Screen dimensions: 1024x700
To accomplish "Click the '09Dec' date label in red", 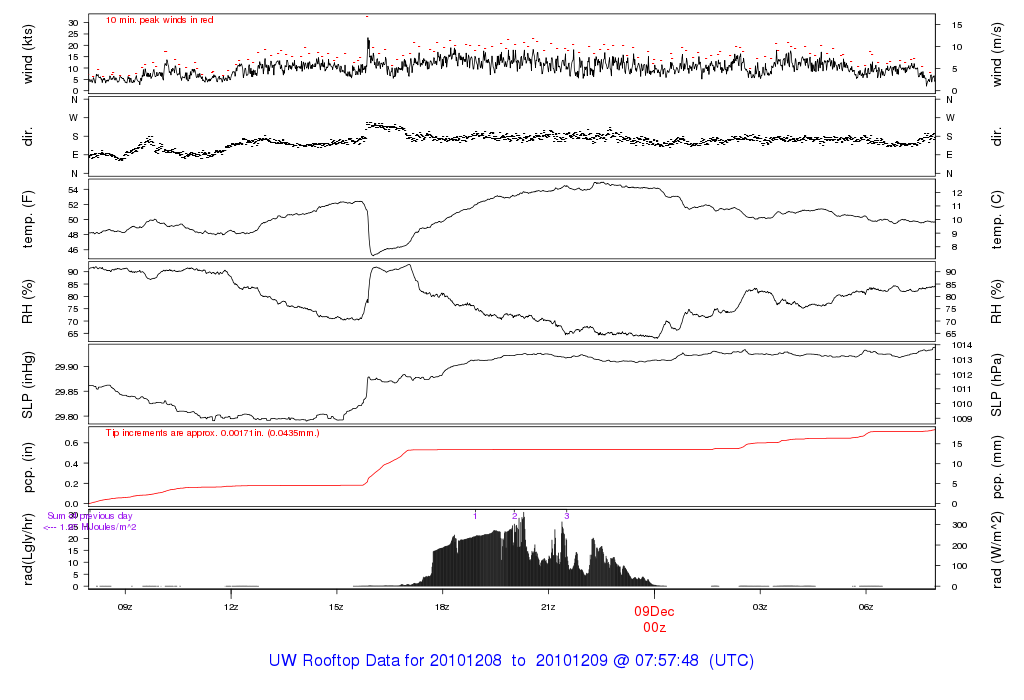I will point(654,611).
